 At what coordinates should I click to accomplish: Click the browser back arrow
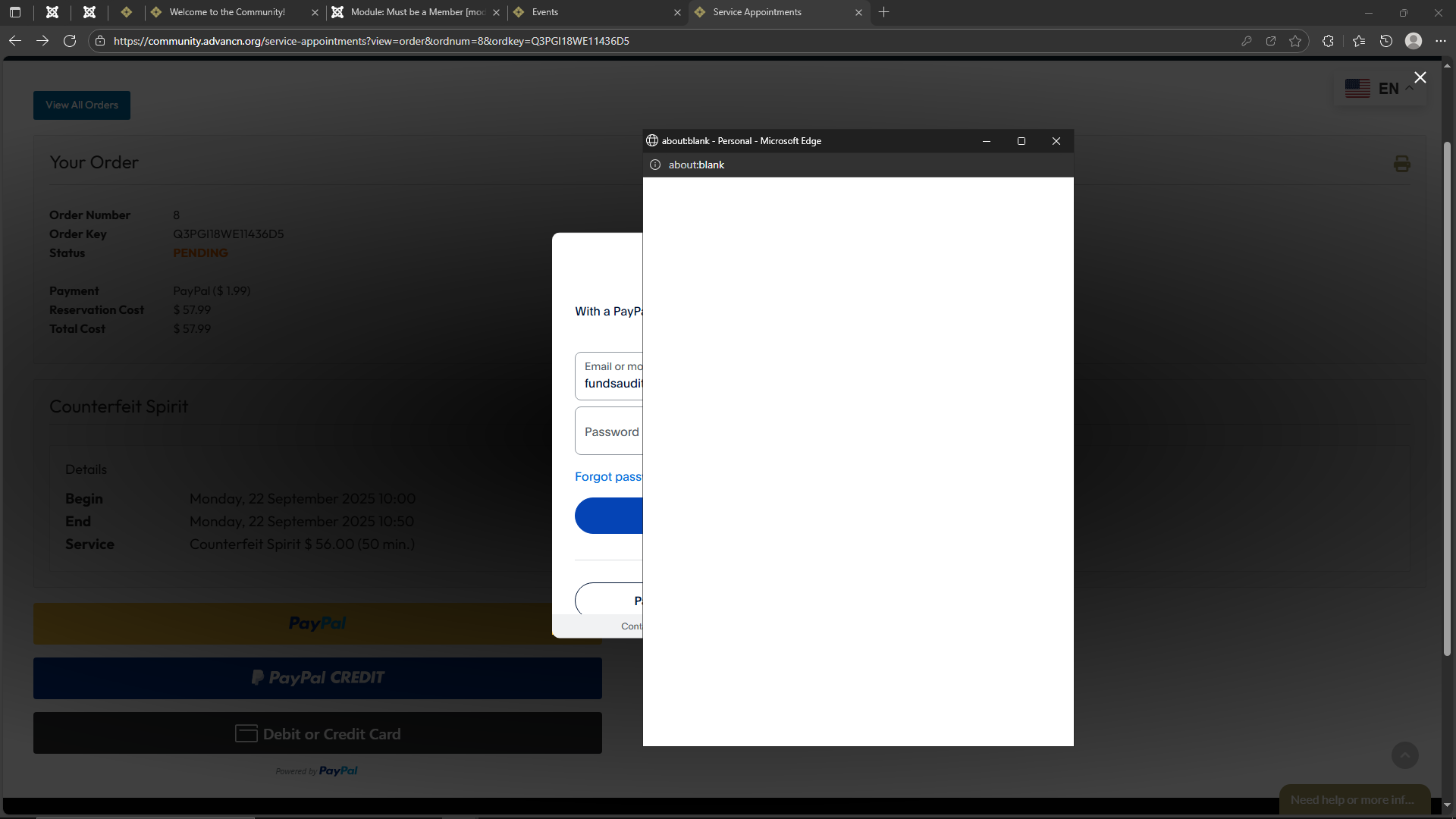(15, 41)
